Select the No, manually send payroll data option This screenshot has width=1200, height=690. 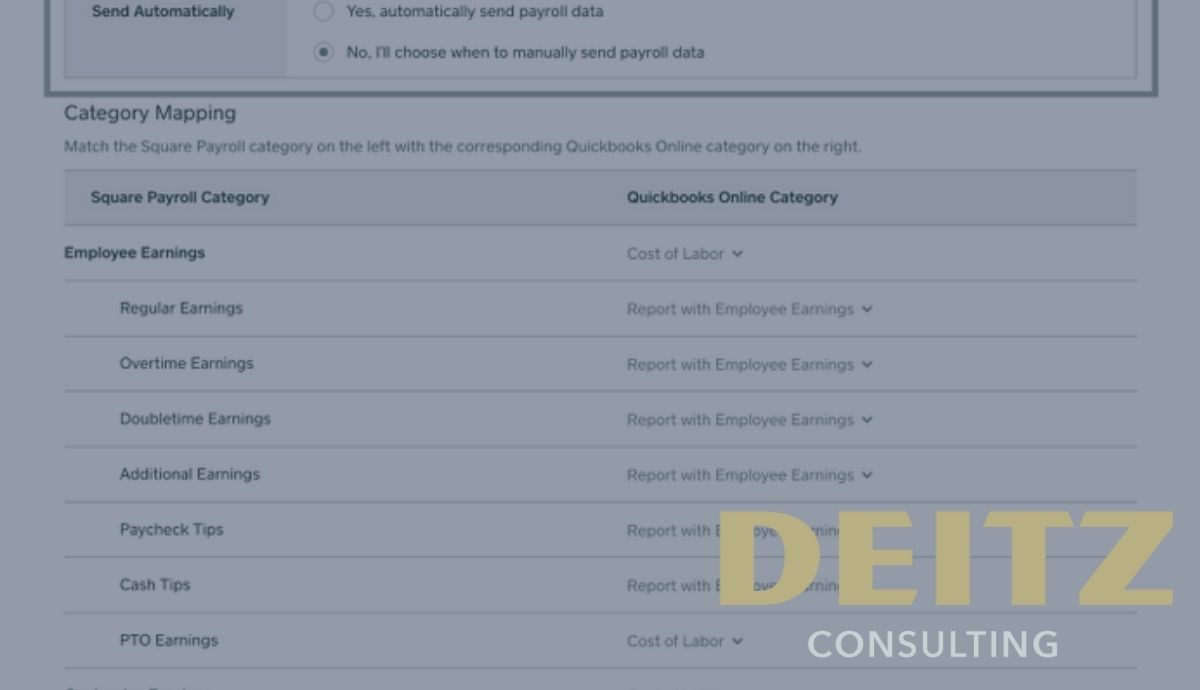click(323, 52)
